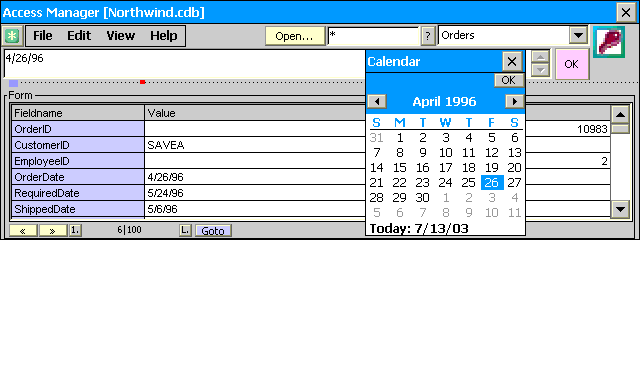Select the OrderDate fieldname cell
The image size is (640, 365).
coord(78,177)
